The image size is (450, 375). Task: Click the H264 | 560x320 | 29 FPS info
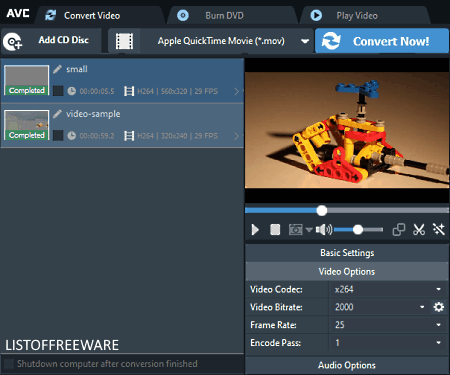tap(178, 91)
